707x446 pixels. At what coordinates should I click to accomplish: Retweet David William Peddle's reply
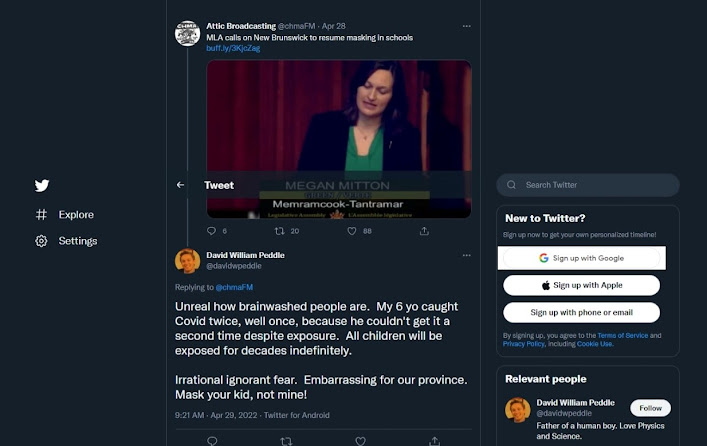[x=286, y=440]
